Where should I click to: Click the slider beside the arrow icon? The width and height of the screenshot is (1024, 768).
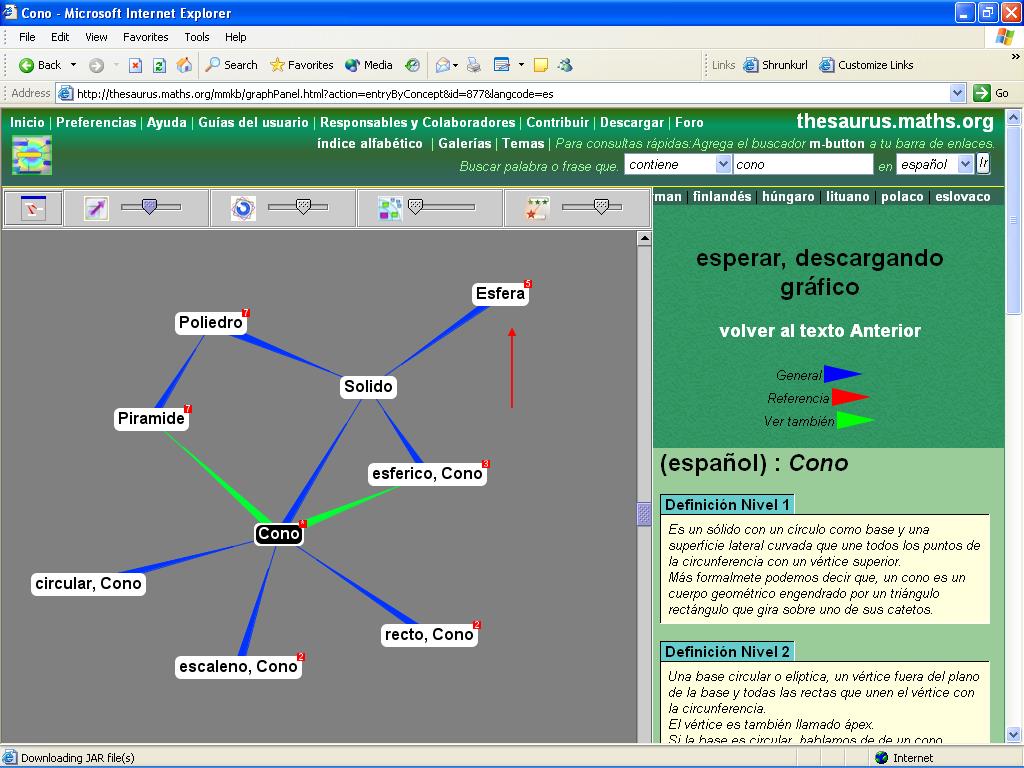150,207
